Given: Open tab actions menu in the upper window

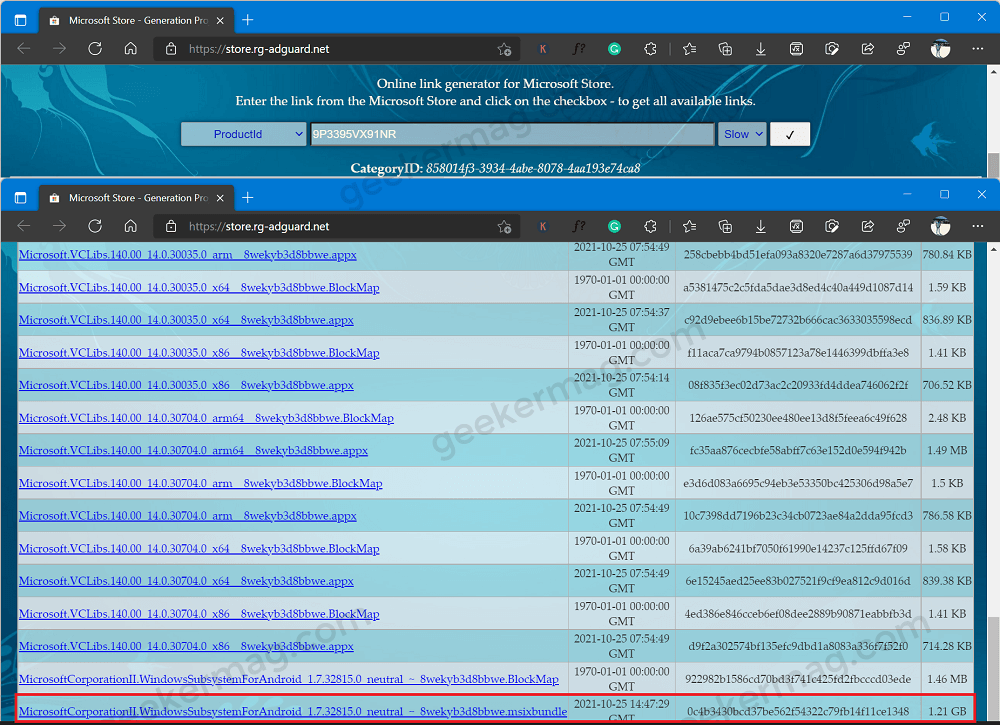Looking at the screenshot, I should point(20,20).
